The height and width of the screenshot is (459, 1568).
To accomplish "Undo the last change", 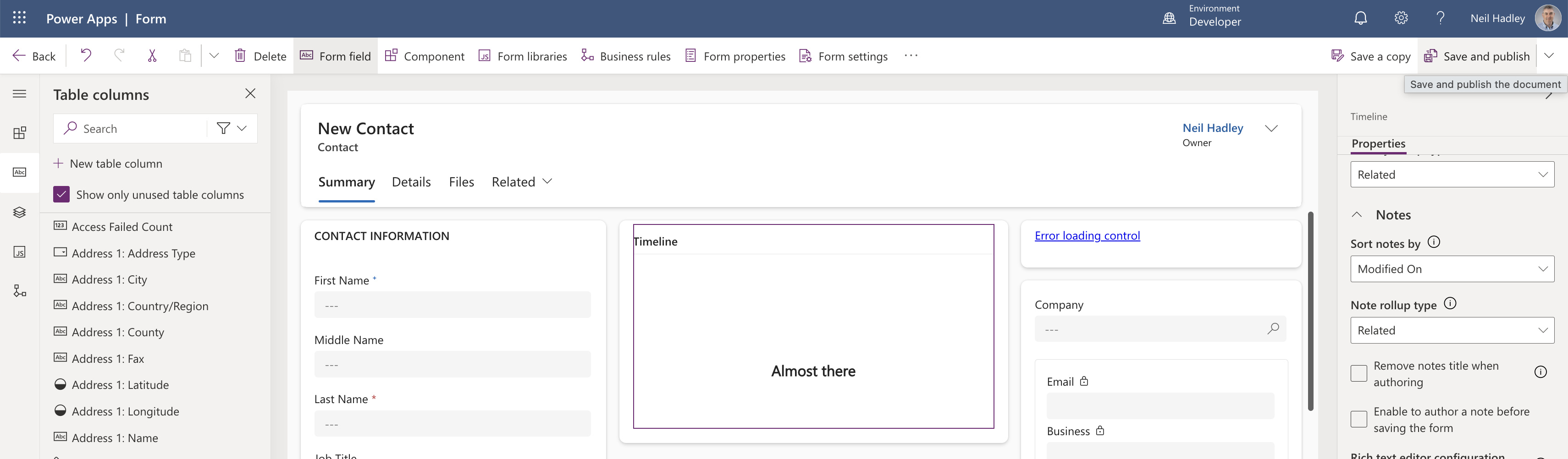I will [x=86, y=56].
